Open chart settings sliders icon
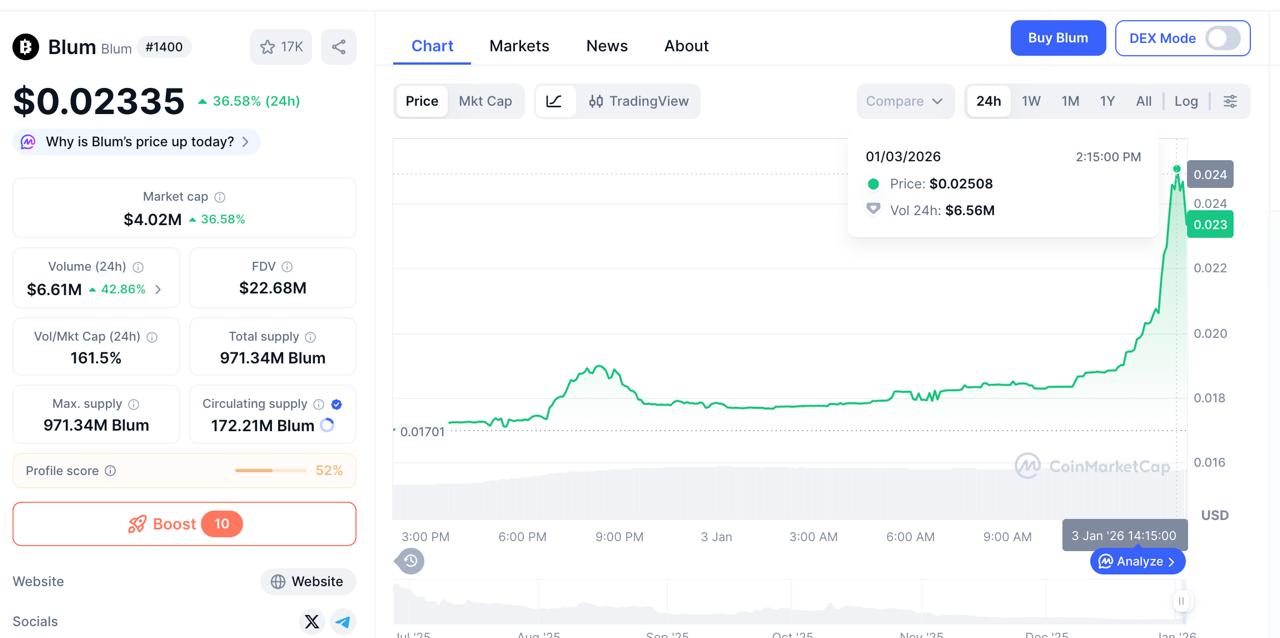This screenshot has width=1280, height=638. click(1230, 101)
